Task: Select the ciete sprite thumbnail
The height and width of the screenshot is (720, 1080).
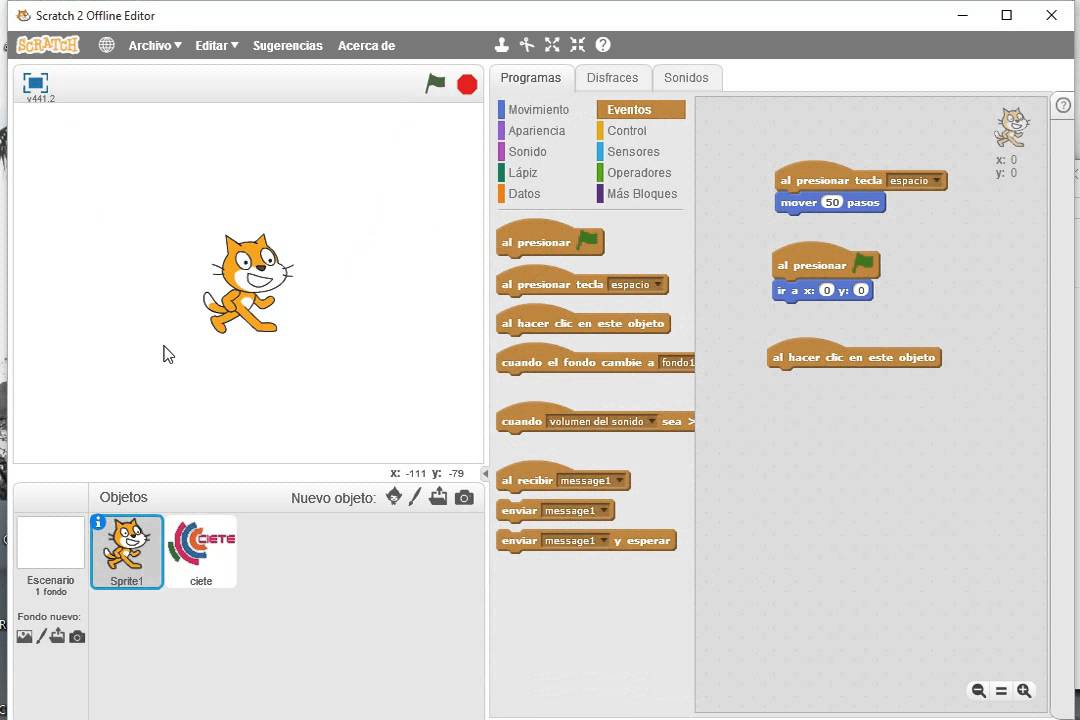Action: click(201, 552)
